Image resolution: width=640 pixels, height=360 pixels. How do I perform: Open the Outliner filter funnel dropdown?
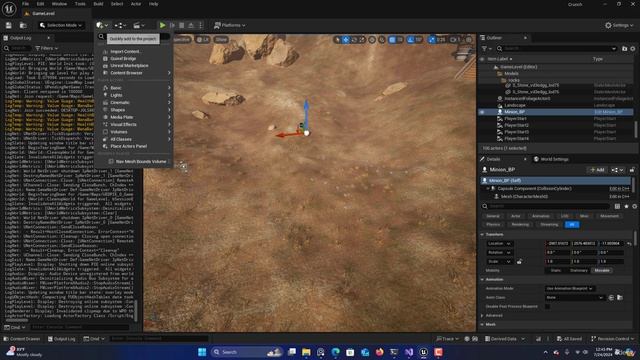tap(486, 49)
